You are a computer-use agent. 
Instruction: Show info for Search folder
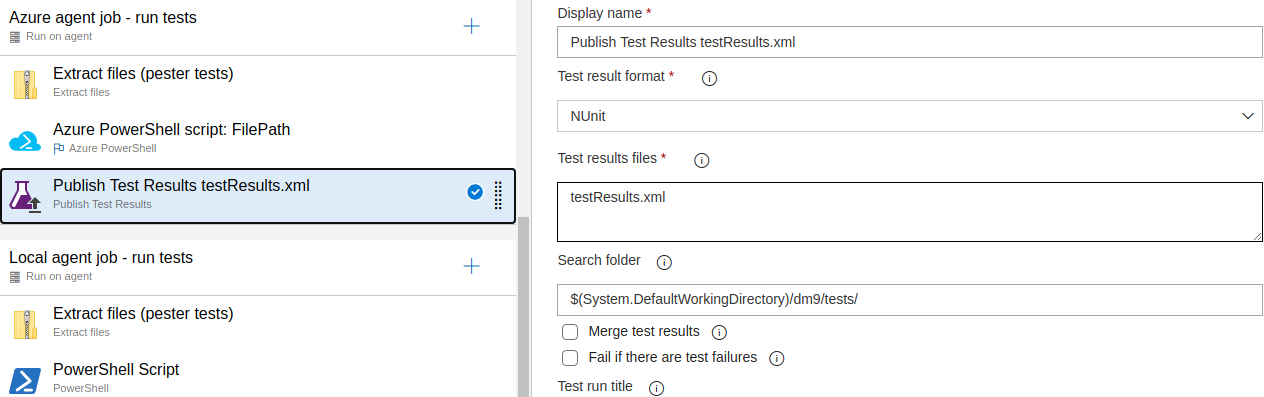(x=664, y=262)
